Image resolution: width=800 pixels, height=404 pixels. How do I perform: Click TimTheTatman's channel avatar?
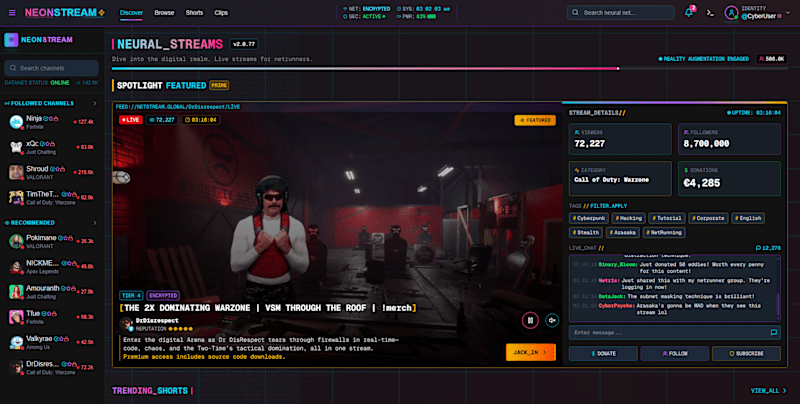(16, 197)
